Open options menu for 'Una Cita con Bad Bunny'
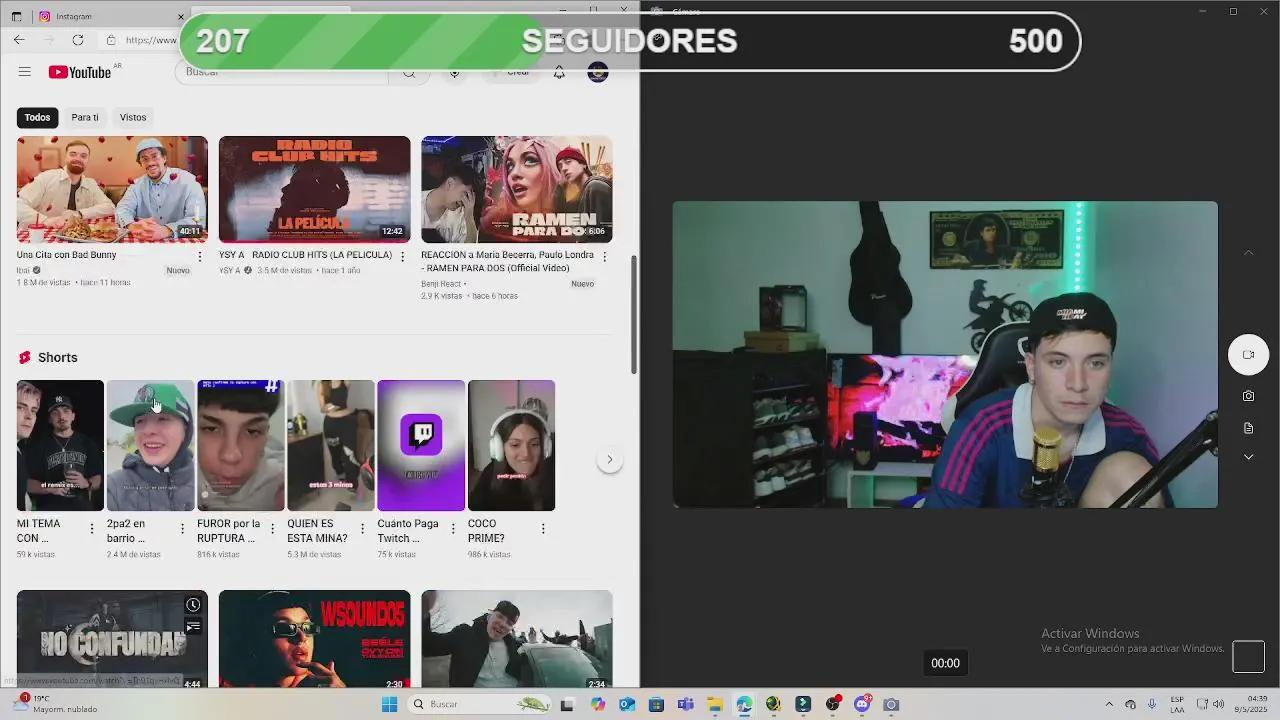Viewport: 1280px width, 720px height. 199,255
